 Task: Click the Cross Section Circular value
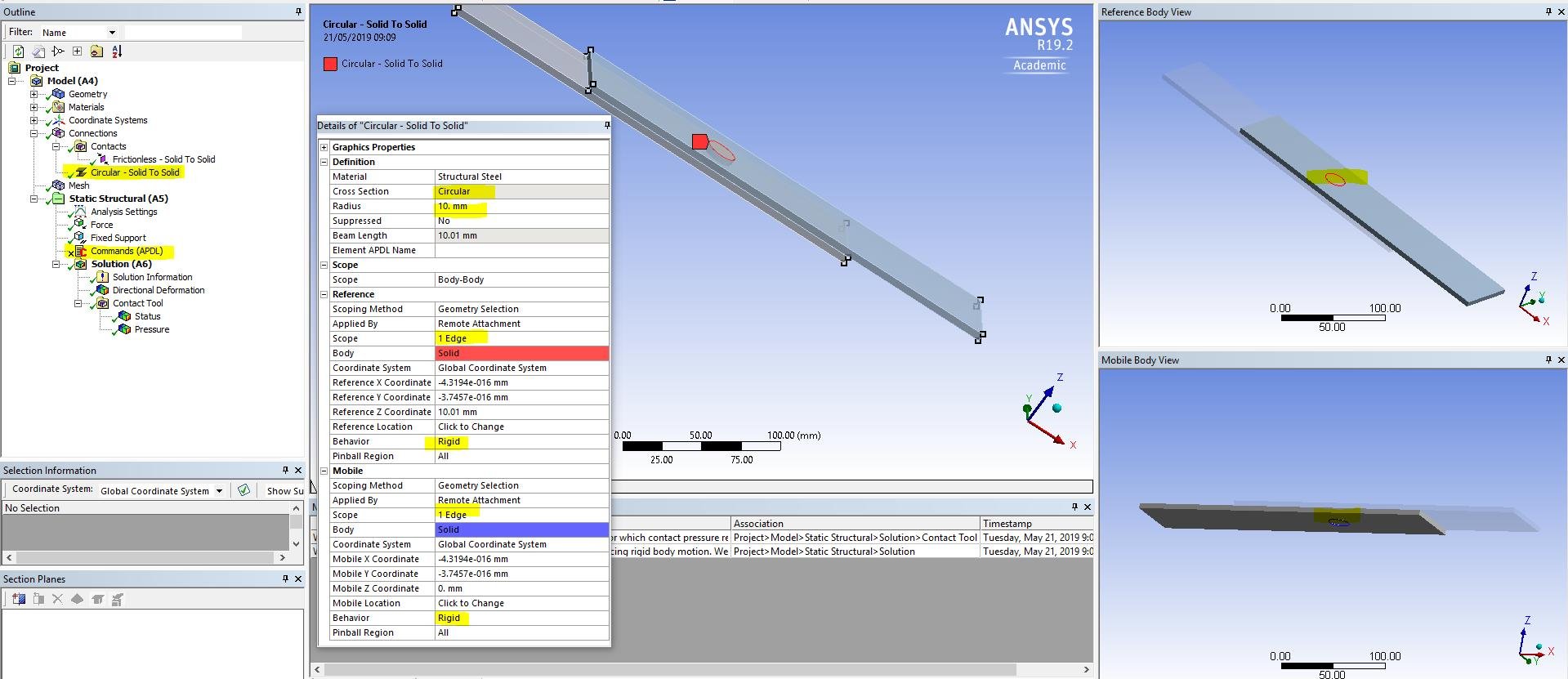coord(522,191)
